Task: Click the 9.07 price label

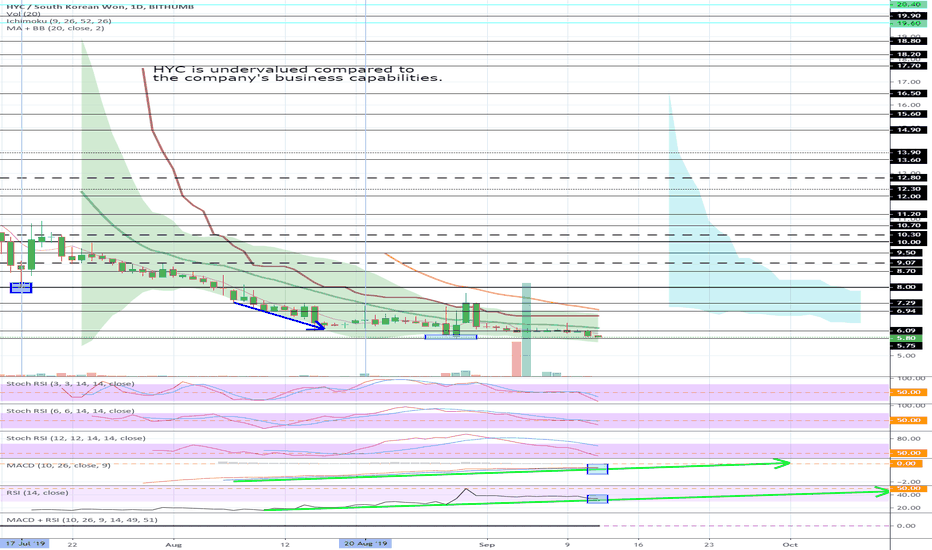Action: (x=908, y=263)
